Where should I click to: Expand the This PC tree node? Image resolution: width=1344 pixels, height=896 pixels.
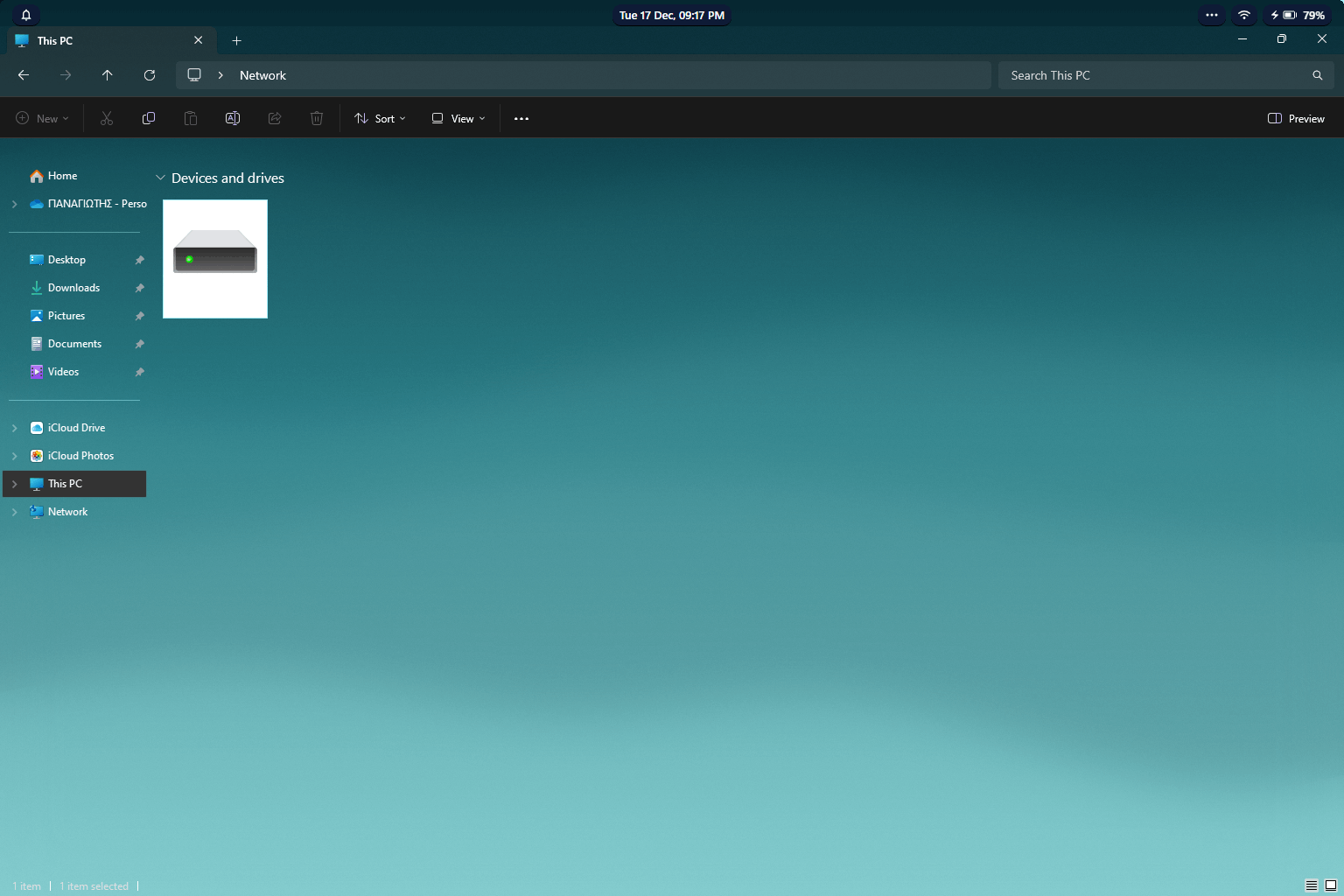(14, 484)
